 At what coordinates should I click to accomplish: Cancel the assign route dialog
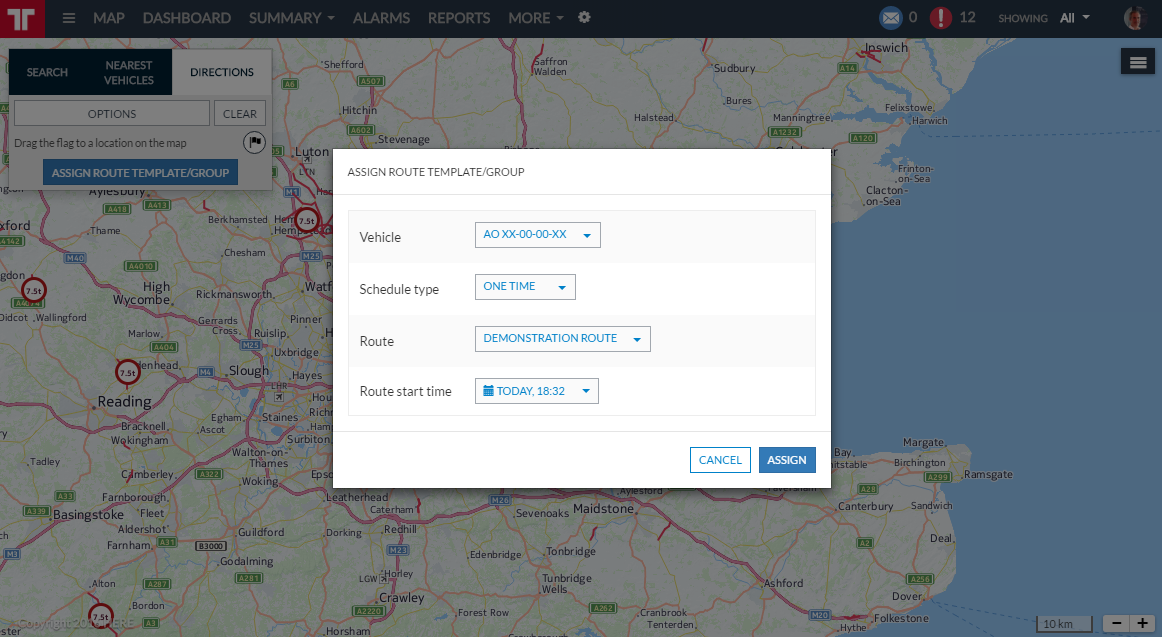pos(720,460)
